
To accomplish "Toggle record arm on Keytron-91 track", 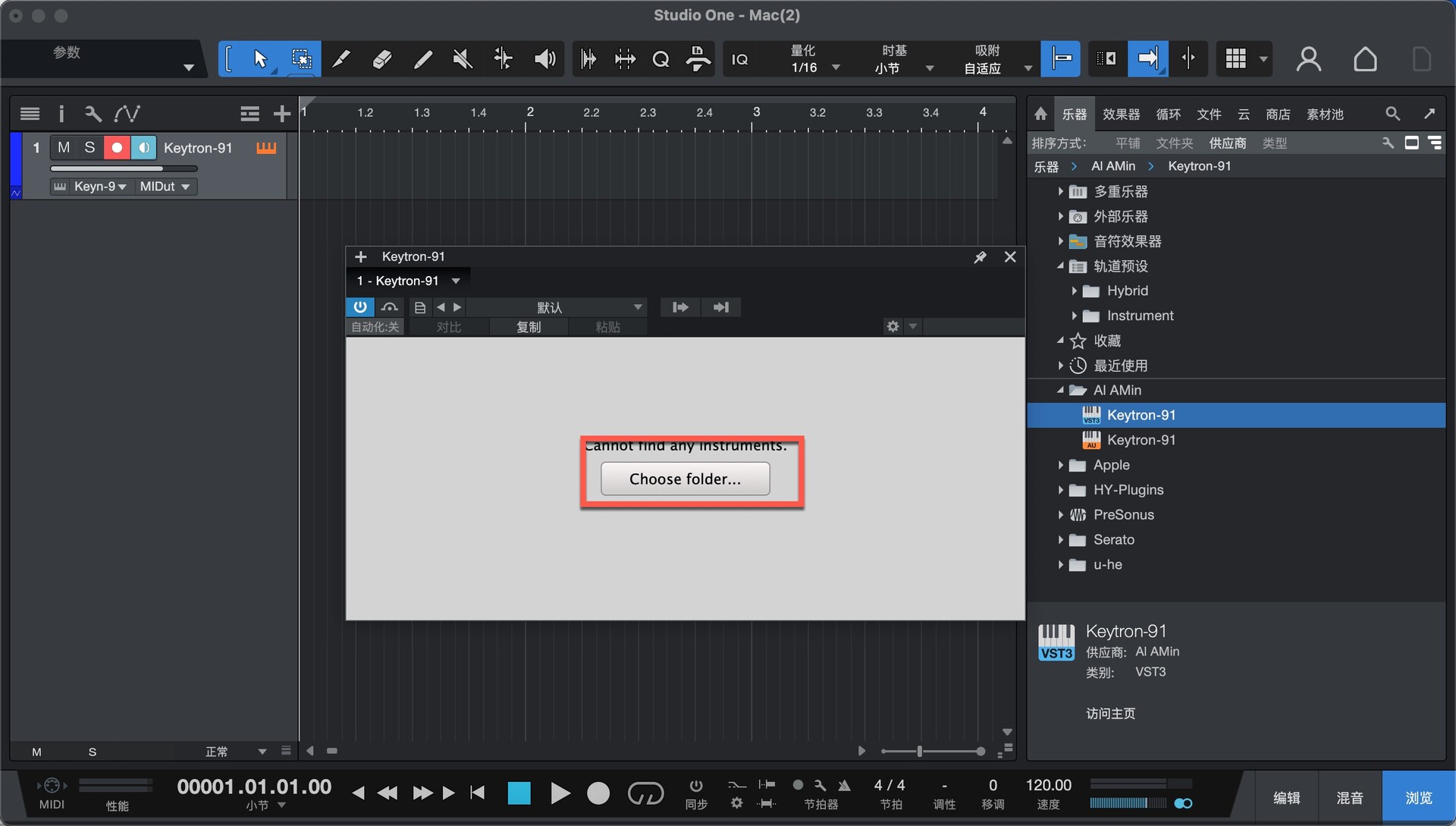I will tap(117, 147).
